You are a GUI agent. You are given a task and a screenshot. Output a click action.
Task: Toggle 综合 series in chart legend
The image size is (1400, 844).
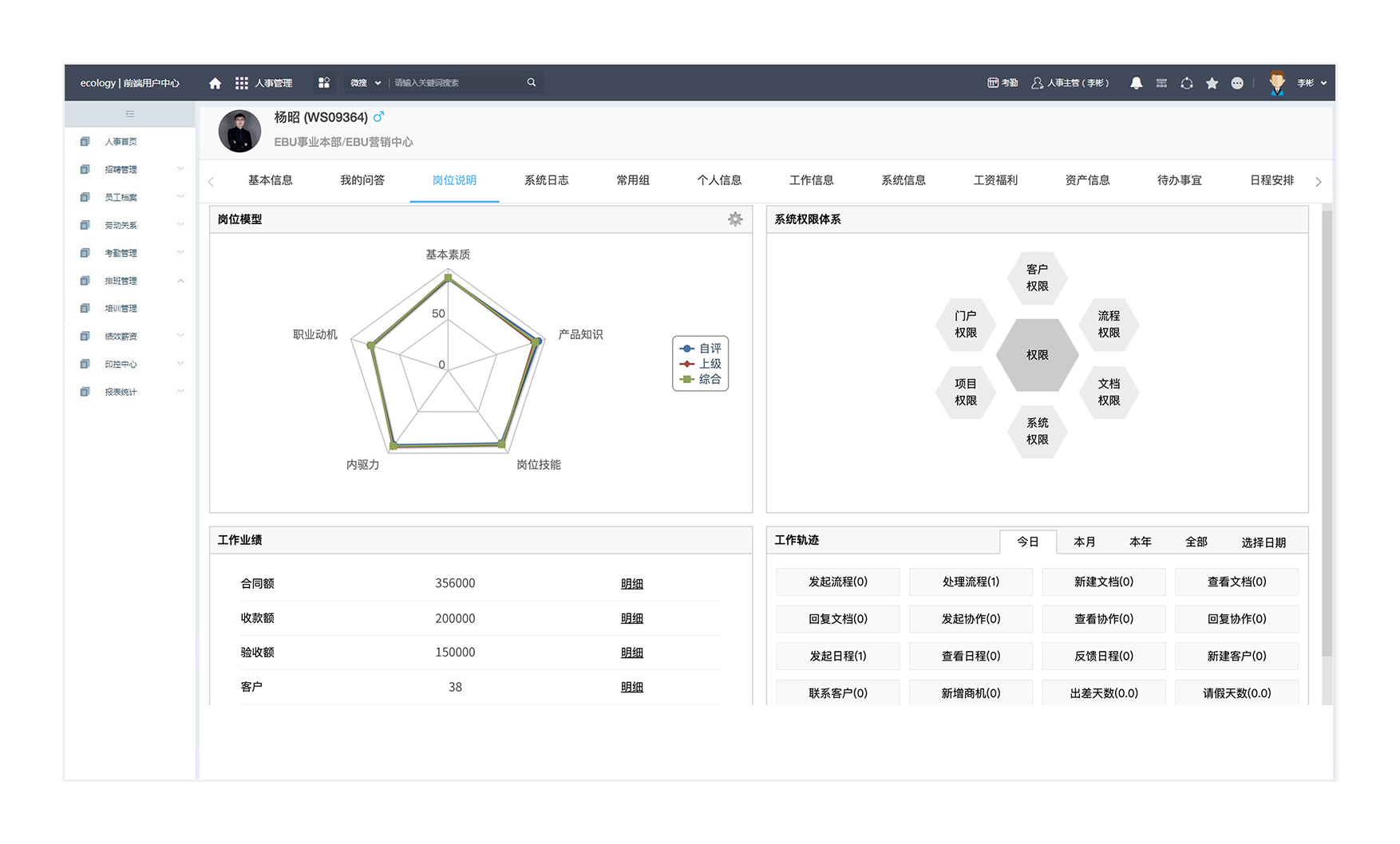[700, 379]
